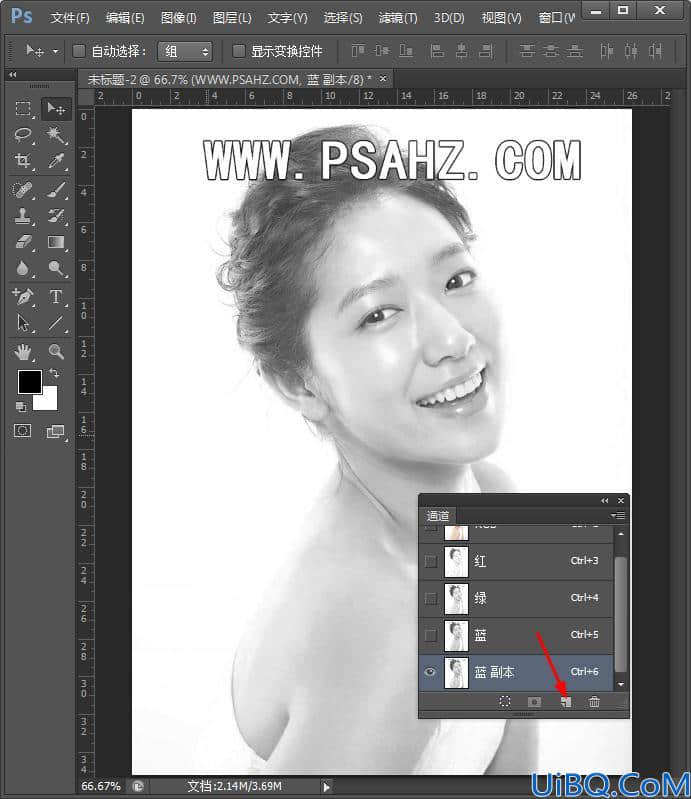
Task: Open the 视图(V) menu
Action: [x=501, y=18]
